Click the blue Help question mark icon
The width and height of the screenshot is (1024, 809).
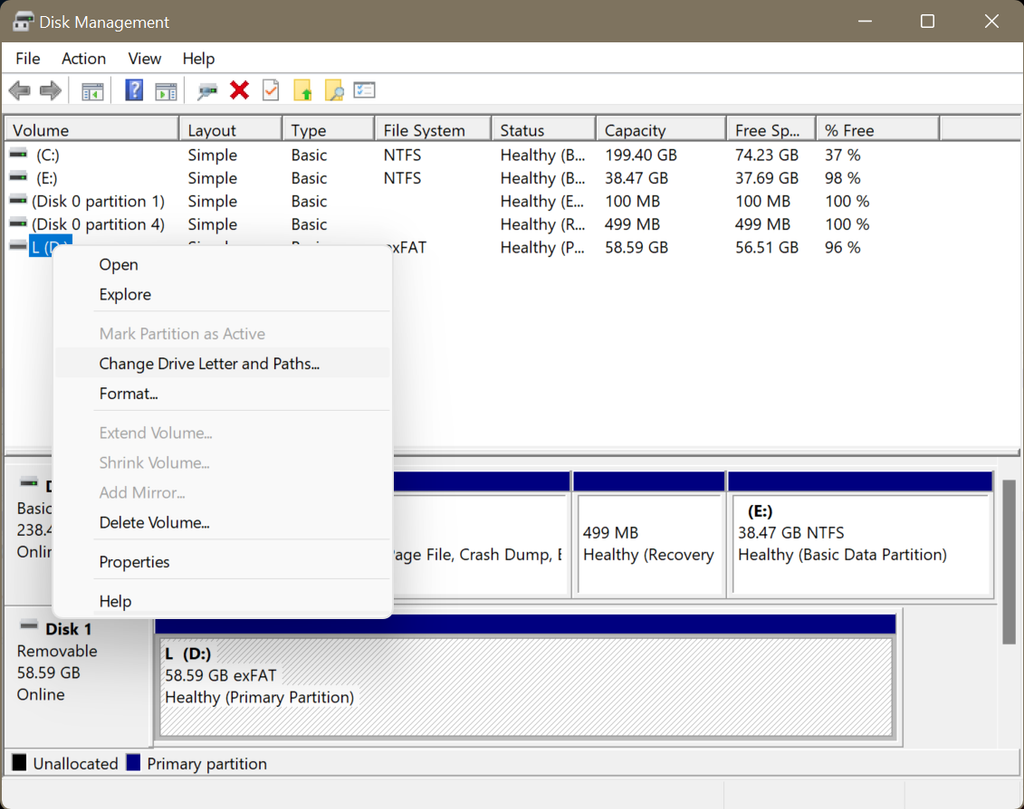point(134,90)
